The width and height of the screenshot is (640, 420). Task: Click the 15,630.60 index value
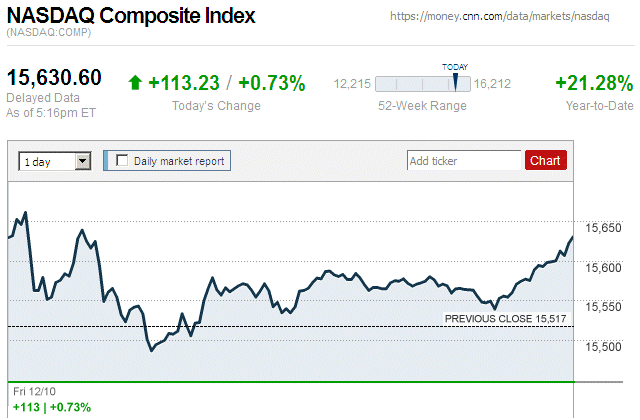(55, 78)
